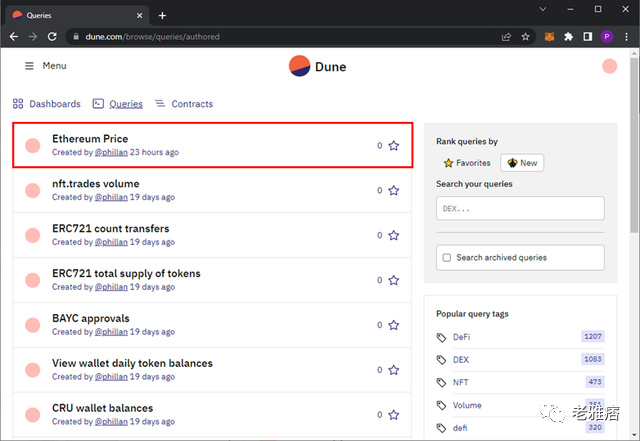Star the ERC721 total supply query
Image resolution: width=640 pixels, height=441 pixels.
click(x=393, y=280)
